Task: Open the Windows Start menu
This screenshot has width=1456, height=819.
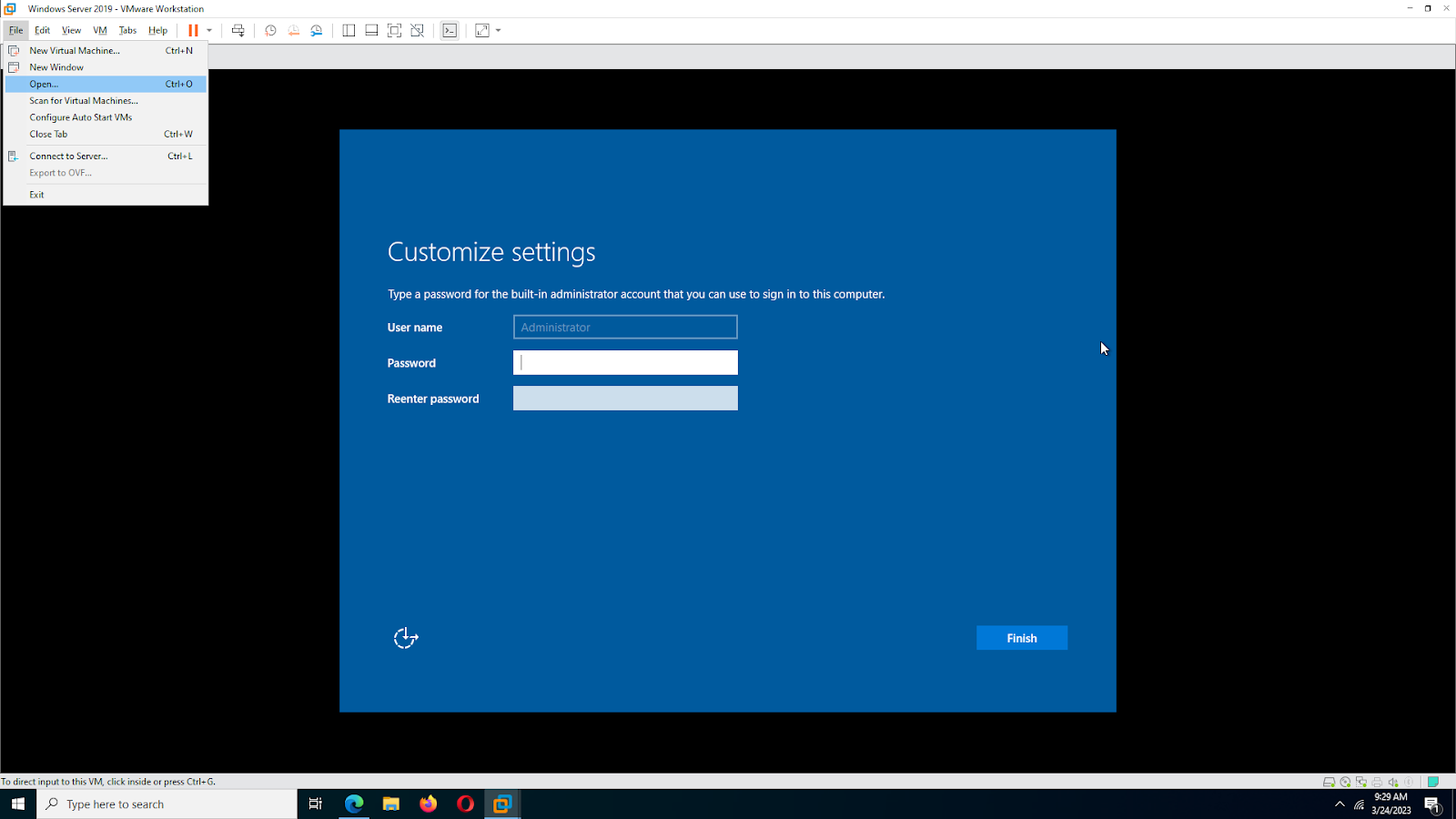Action: click(18, 804)
